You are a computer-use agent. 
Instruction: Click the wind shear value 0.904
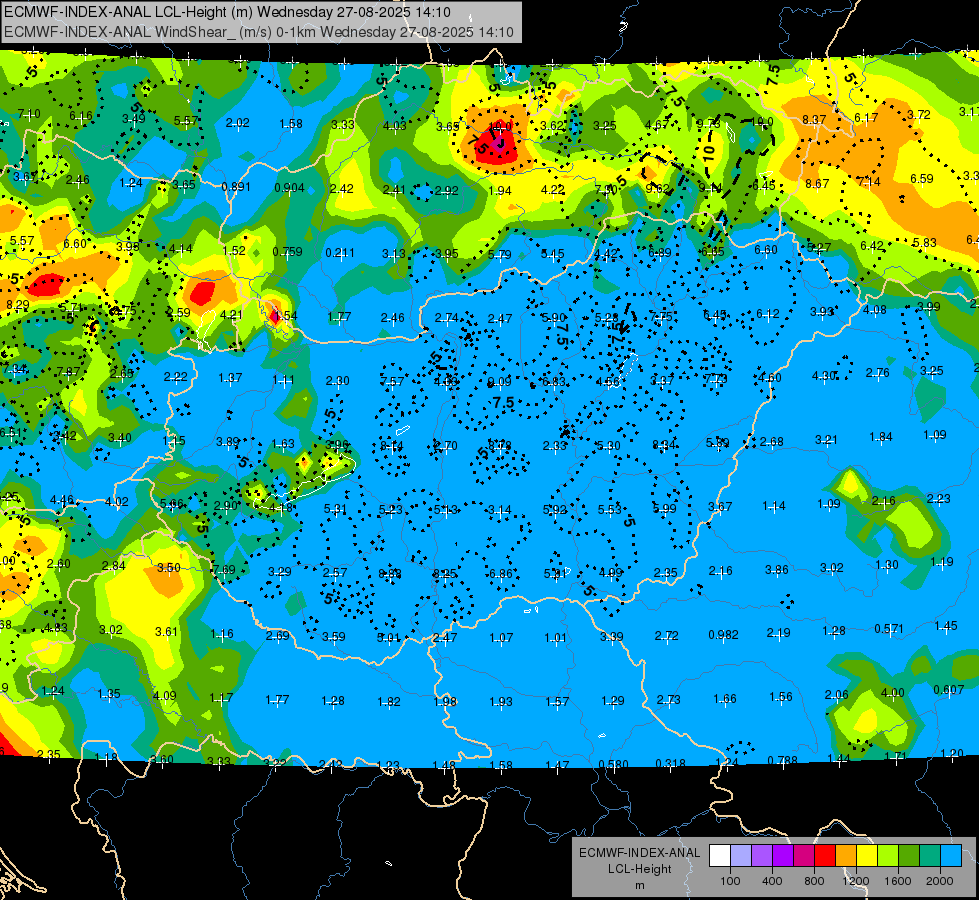click(290, 187)
